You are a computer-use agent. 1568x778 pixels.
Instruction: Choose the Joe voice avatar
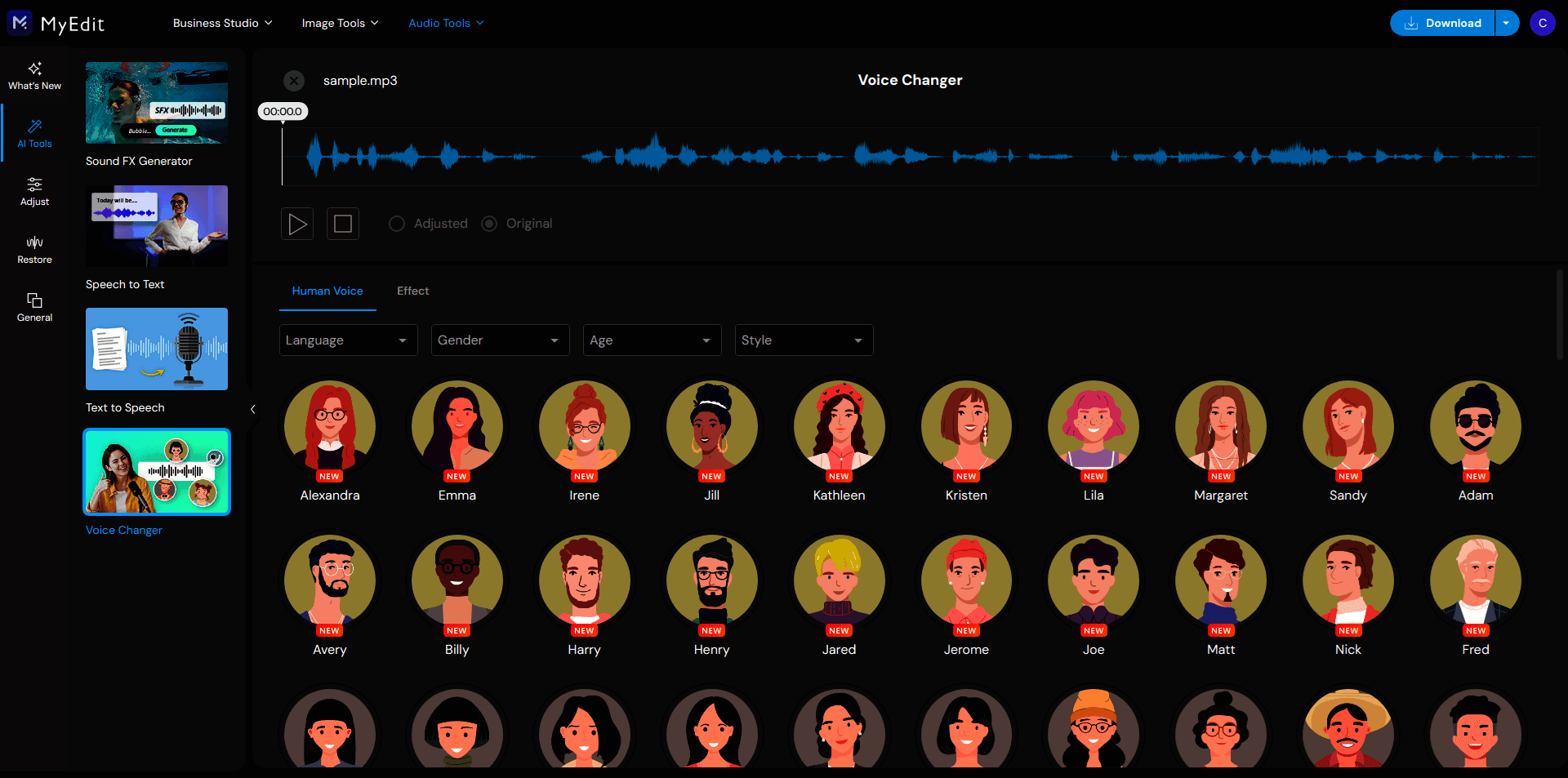pos(1094,580)
